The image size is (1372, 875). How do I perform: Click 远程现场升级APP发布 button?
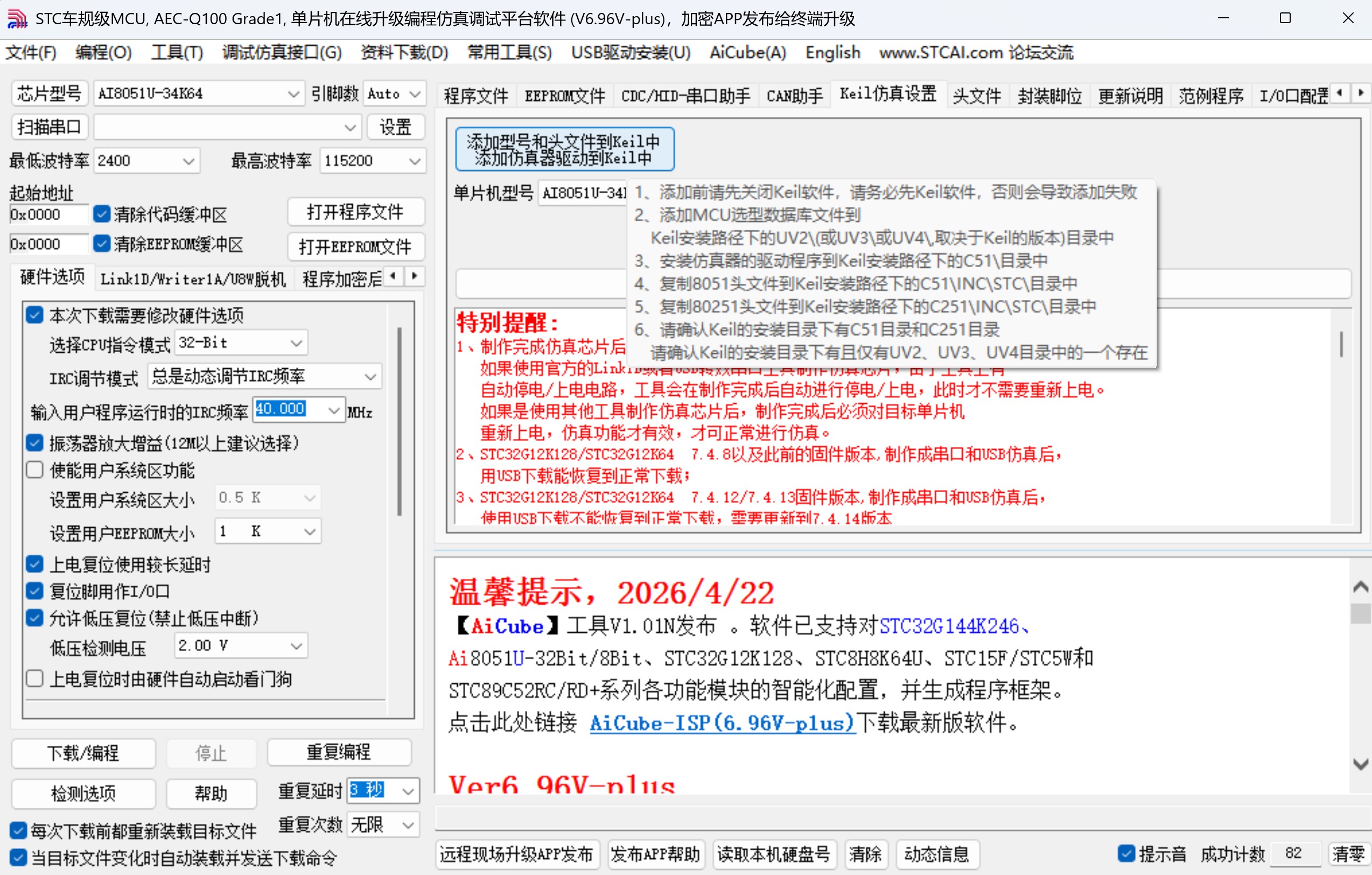tap(517, 853)
